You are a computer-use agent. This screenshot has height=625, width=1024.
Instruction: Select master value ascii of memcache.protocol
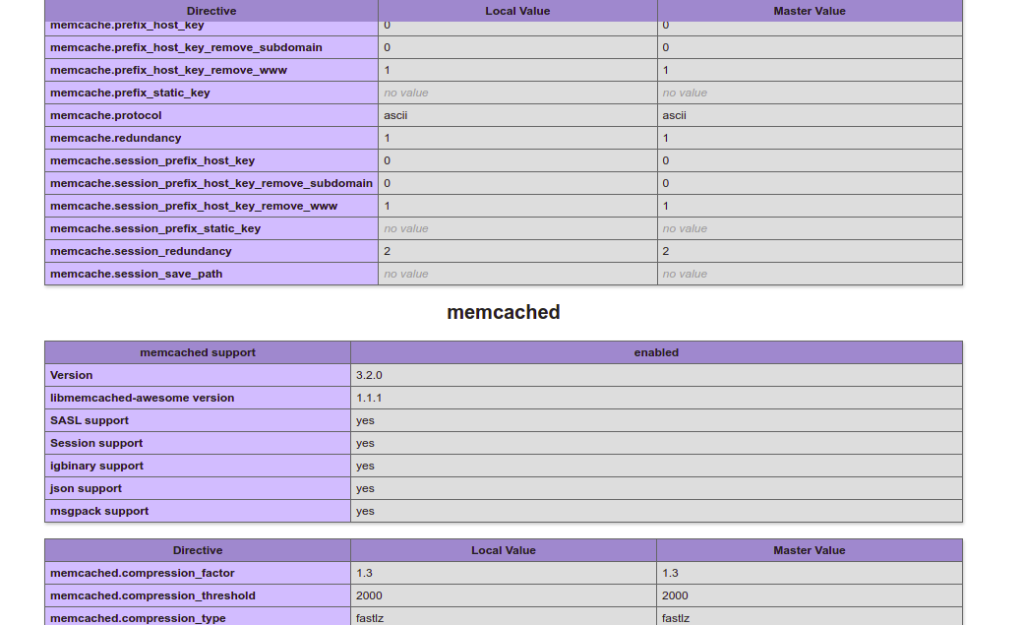click(675, 116)
